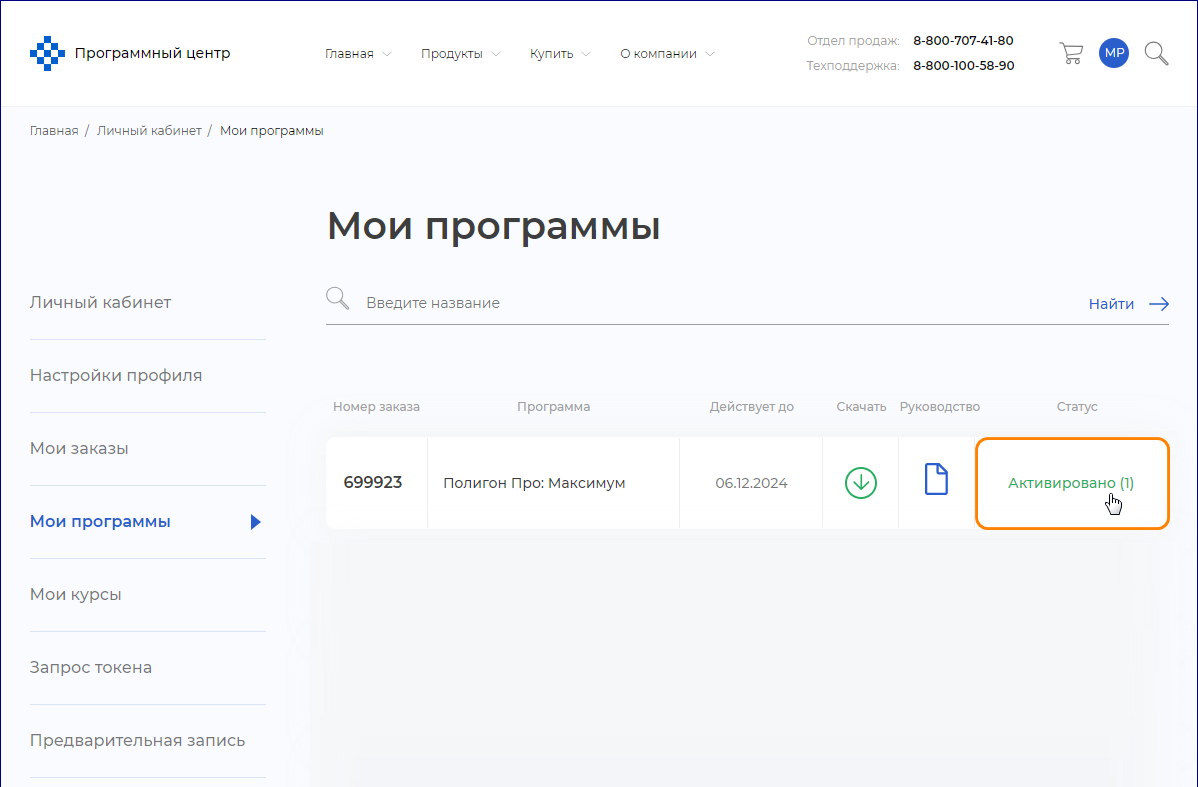1198x787 pixels.
Task: Click the Программный центр logo icon
Action: (47, 54)
